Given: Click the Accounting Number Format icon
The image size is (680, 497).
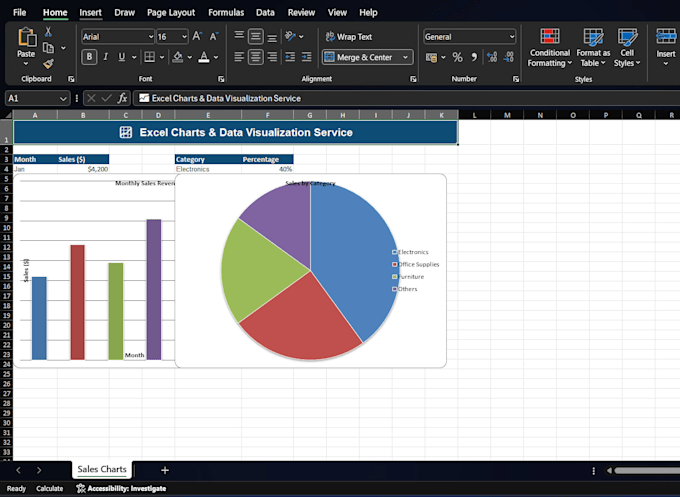Looking at the screenshot, I should pyautogui.click(x=431, y=57).
